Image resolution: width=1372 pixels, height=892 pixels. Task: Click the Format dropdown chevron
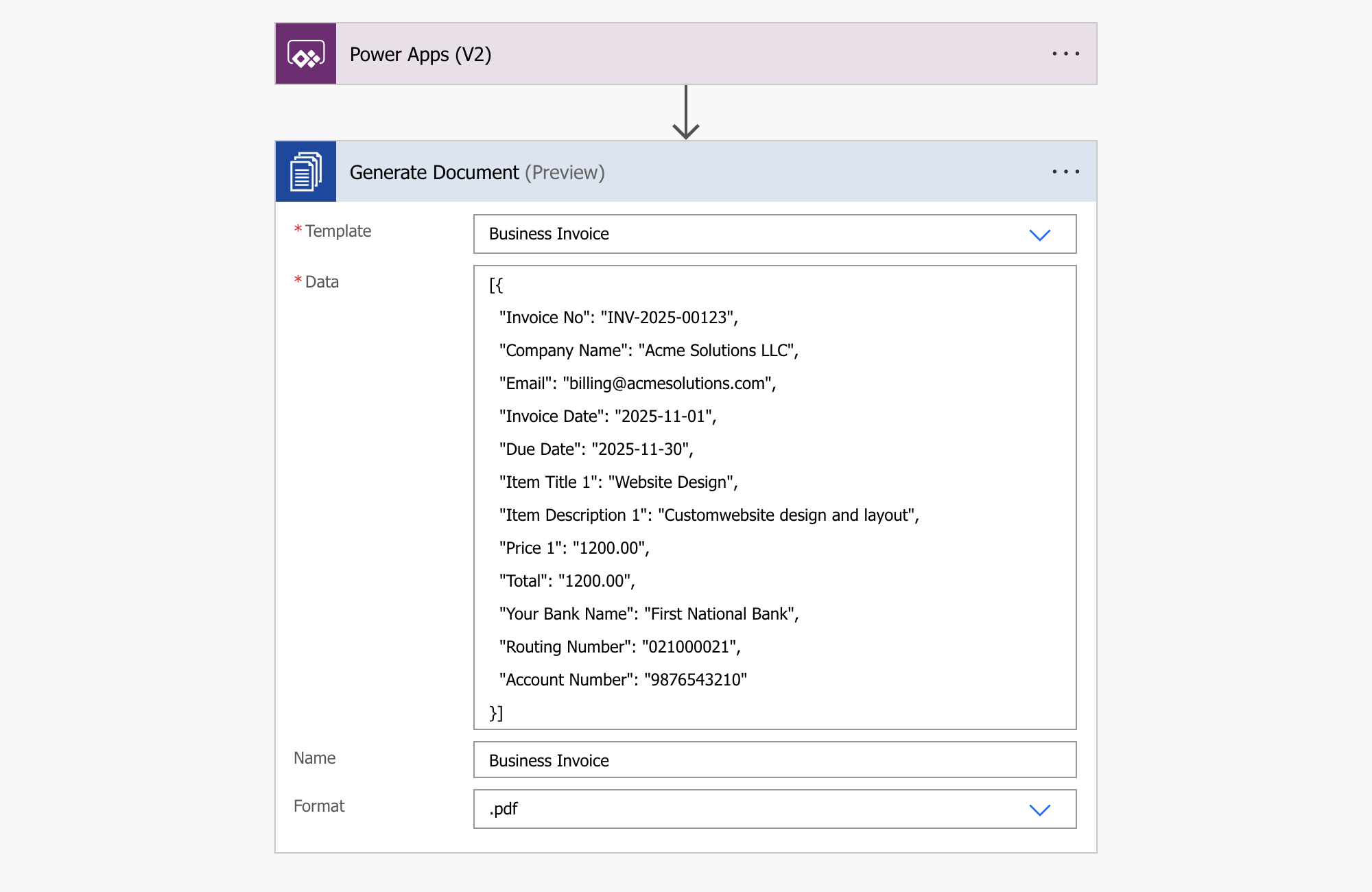[1040, 809]
